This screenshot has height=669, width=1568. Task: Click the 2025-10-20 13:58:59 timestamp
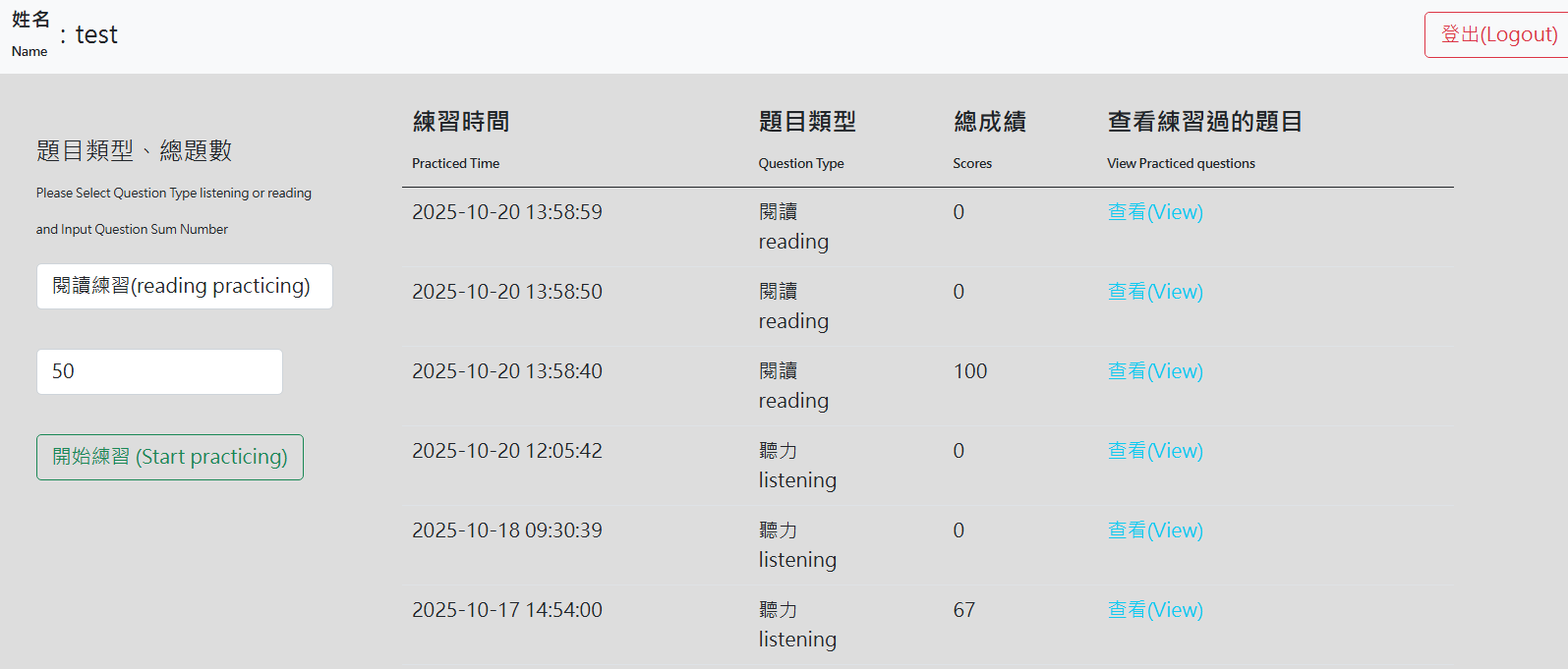[x=507, y=212]
